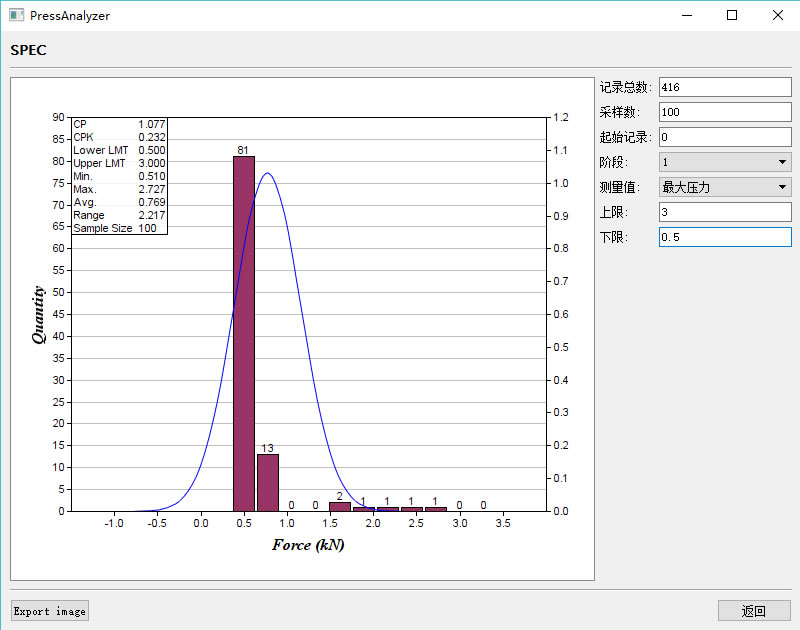
Task: Open the 测量值 dropdown showing 最大压力
Action: [x=725, y=187]
